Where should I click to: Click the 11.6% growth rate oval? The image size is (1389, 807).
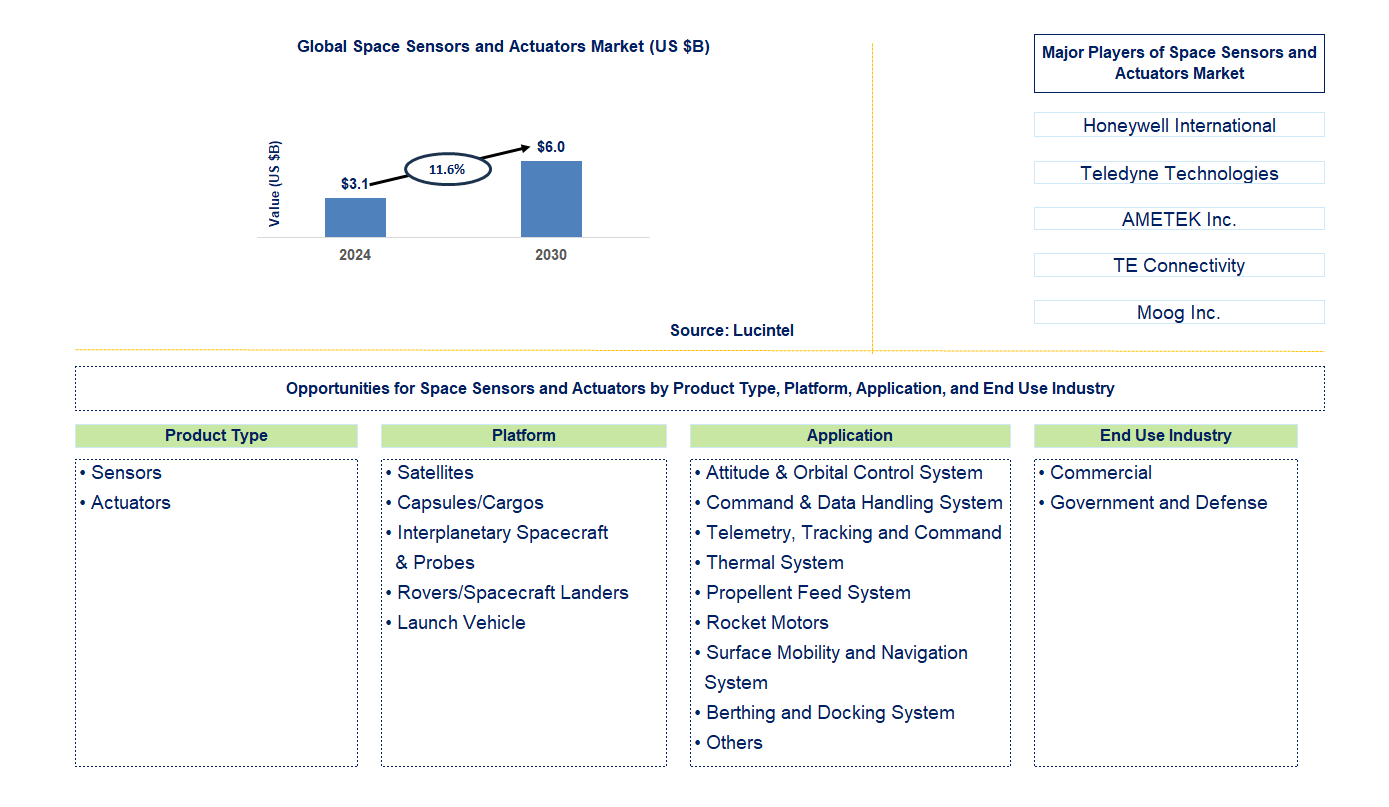447,169
